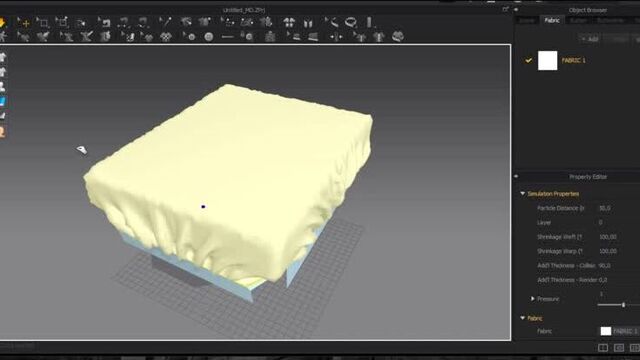640x360 pixels.
Task: Click the first view layout icon at bottom right
Action: point(603,348)
